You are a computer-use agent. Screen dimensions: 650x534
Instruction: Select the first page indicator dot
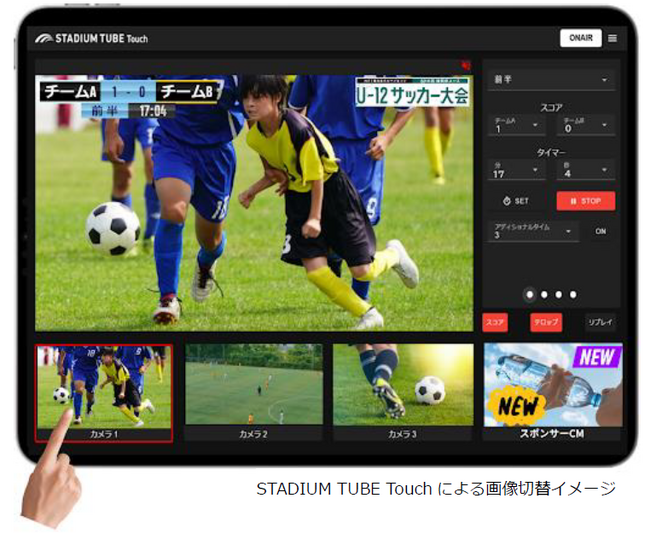pyautogui.click(x=529, y=295)
